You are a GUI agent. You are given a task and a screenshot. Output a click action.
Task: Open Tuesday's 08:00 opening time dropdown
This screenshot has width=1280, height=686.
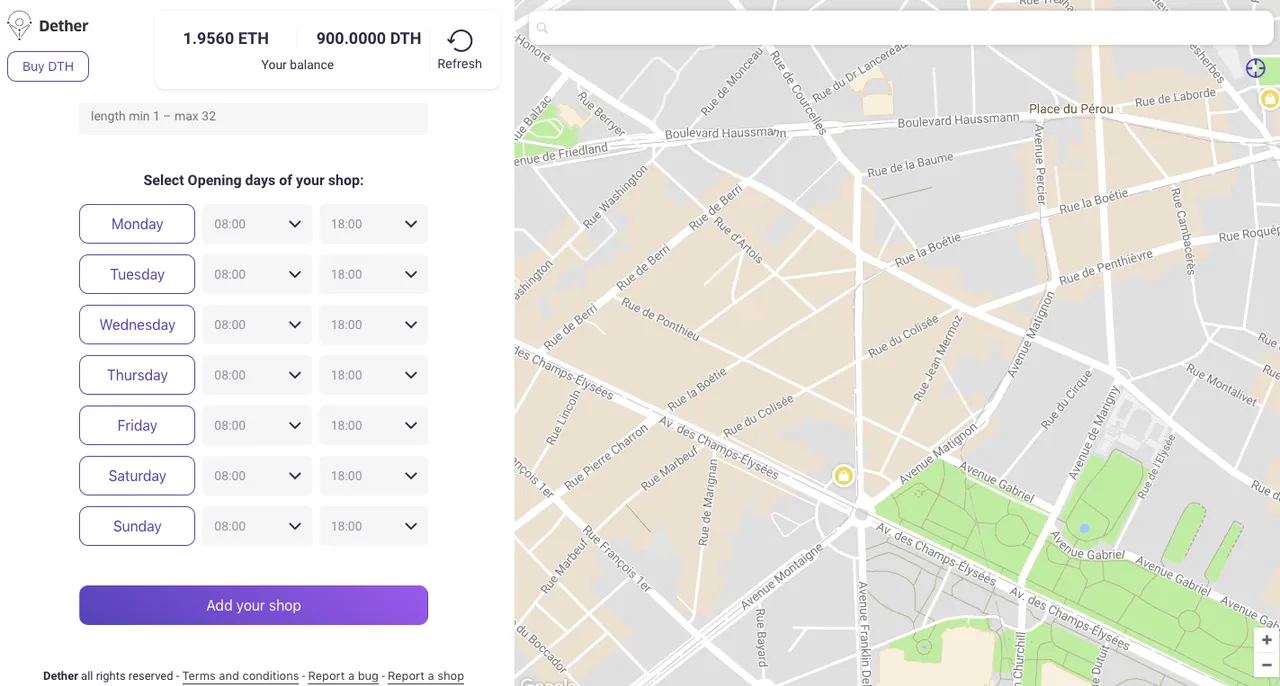pos(257,274)
